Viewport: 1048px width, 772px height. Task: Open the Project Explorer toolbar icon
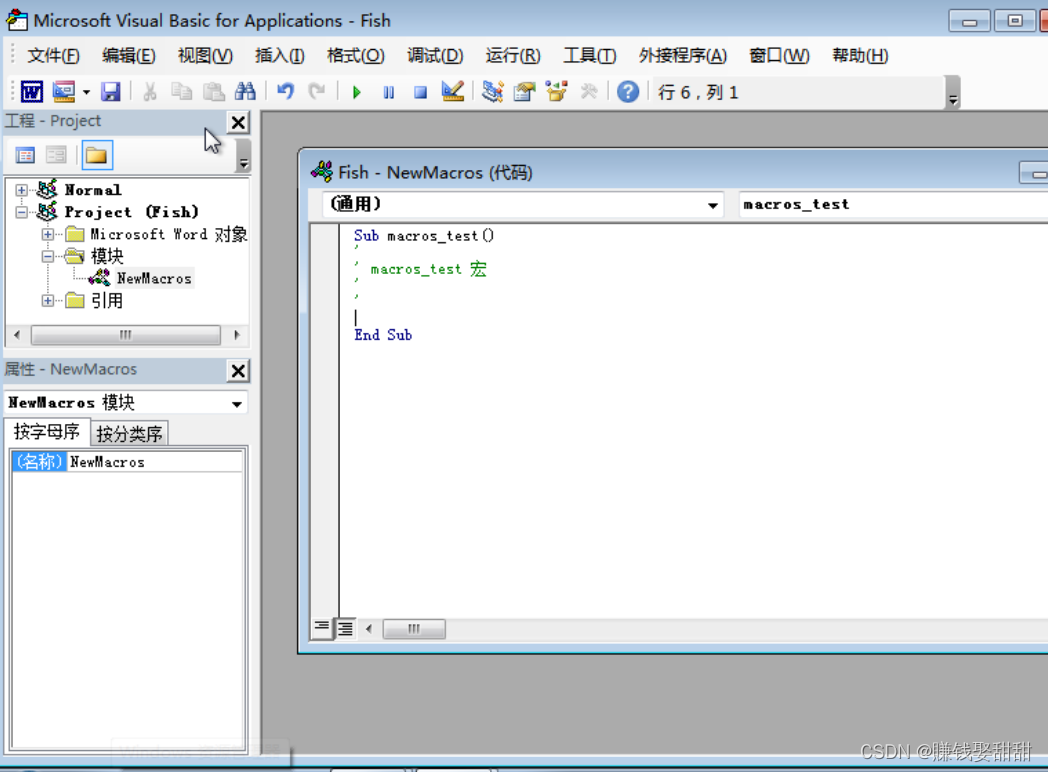[x=493, y=92]
